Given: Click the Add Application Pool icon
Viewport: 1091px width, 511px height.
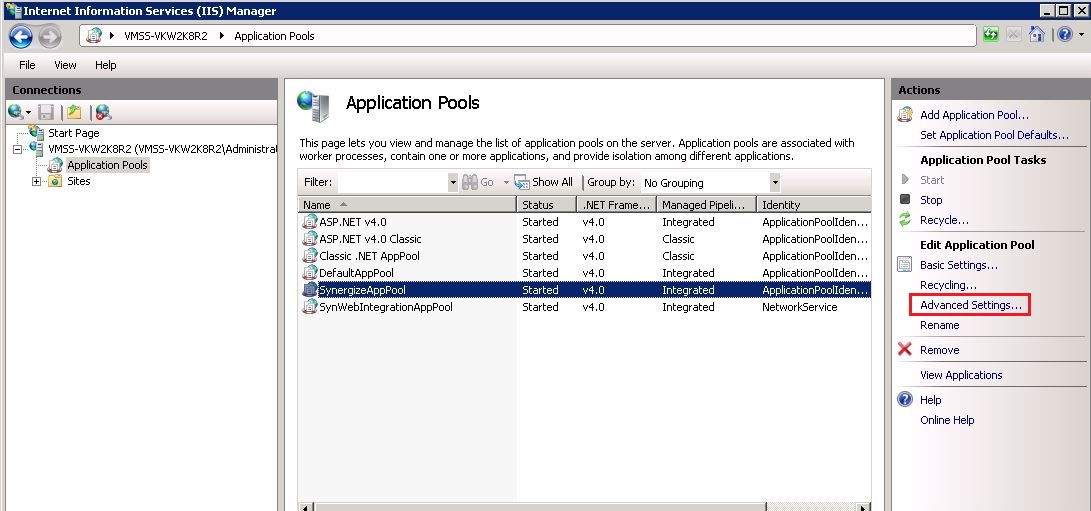Looking at the screenshot, I should (x=905, y=115).
